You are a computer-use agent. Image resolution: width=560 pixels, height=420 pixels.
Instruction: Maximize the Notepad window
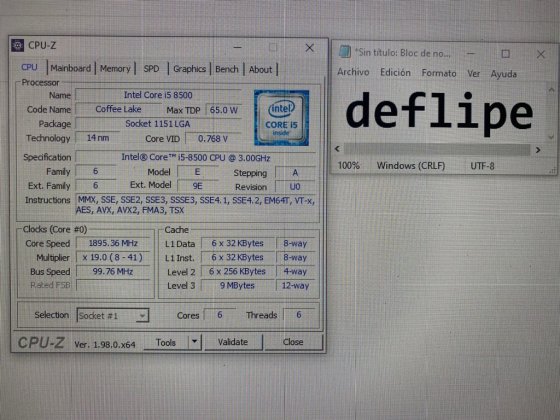pos(505,54)
